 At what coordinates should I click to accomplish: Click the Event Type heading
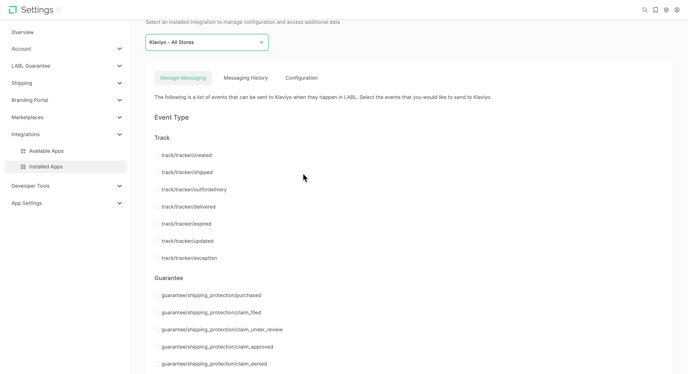(172, 117)
